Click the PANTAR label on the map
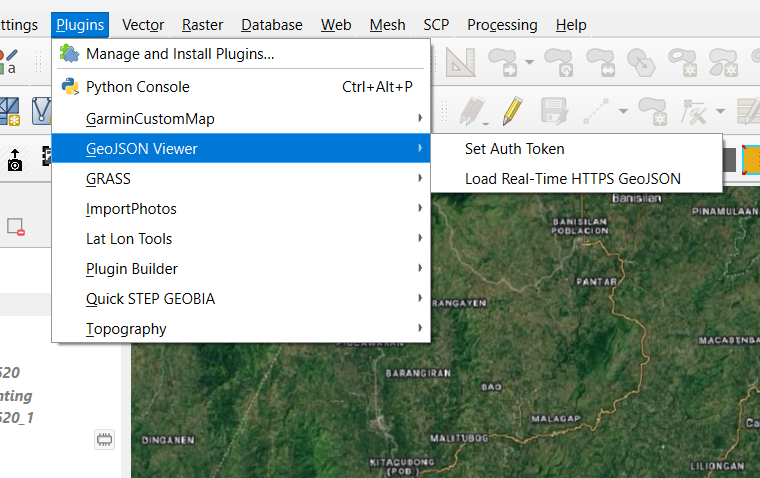Image resolution: width=760 pixels, height=478 pixels. pyautogui.click(x=597, y=282)
